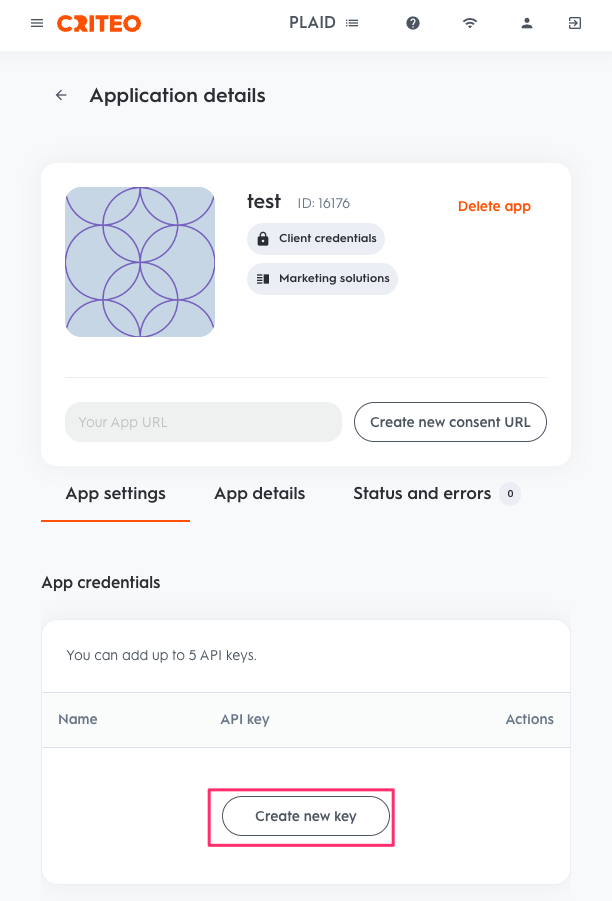The width and height of the screenshot is (612, 901).
Task: Click the Client credentials chip
Action: point(316,238)
